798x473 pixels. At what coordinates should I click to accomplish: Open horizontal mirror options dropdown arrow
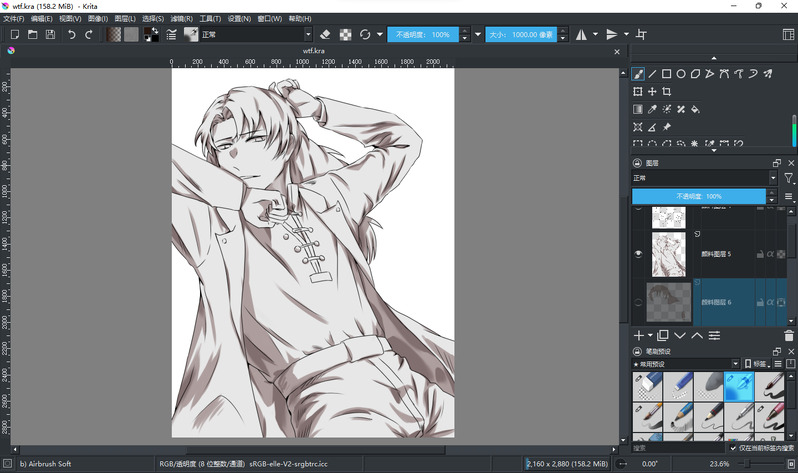(595, 35)
